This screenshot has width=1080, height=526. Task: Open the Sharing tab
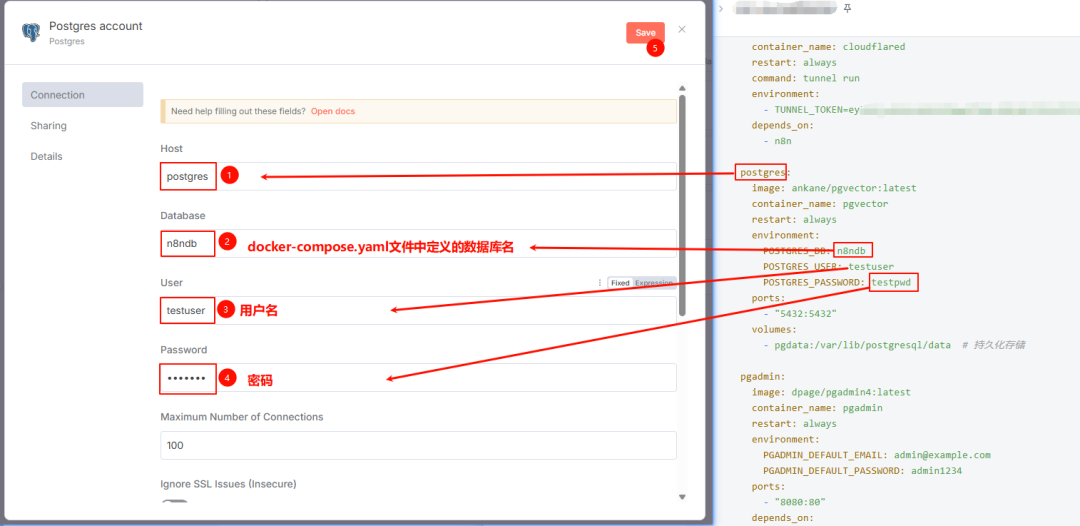48,126
